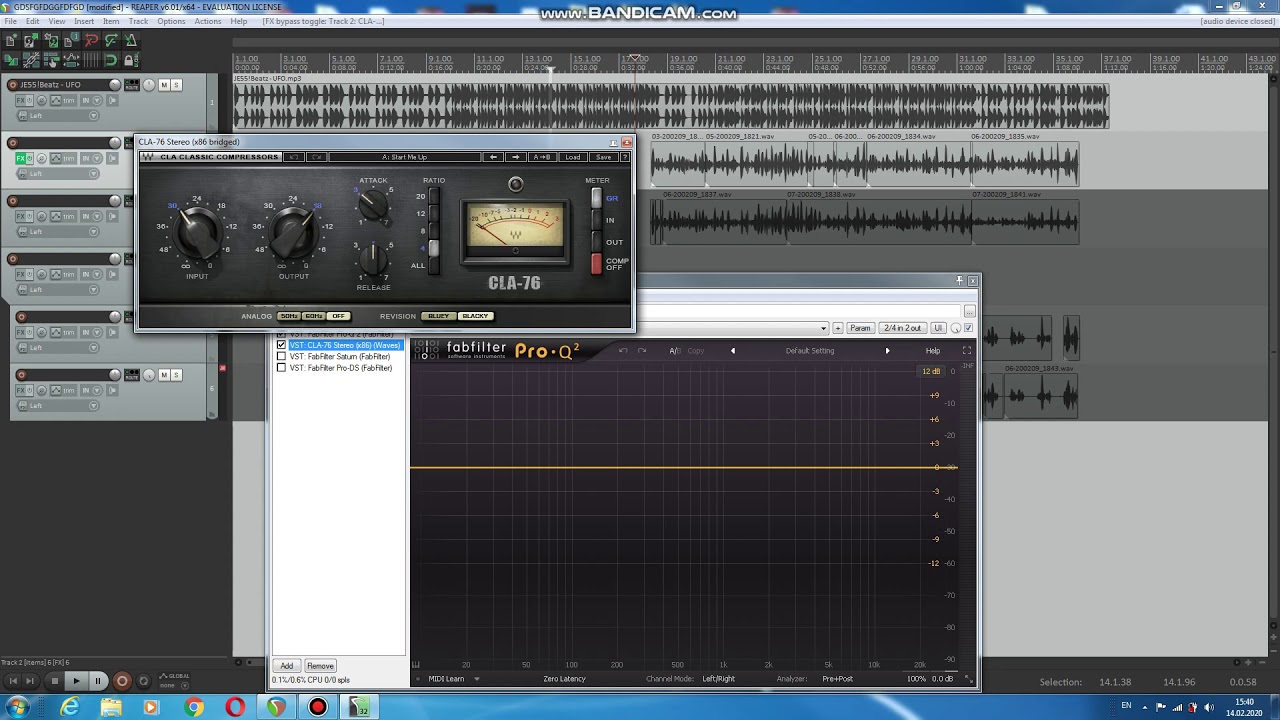The image size is (1280, 720).
Task: Open the 12 dB display range dropdown
Action: tap(931, 372)
